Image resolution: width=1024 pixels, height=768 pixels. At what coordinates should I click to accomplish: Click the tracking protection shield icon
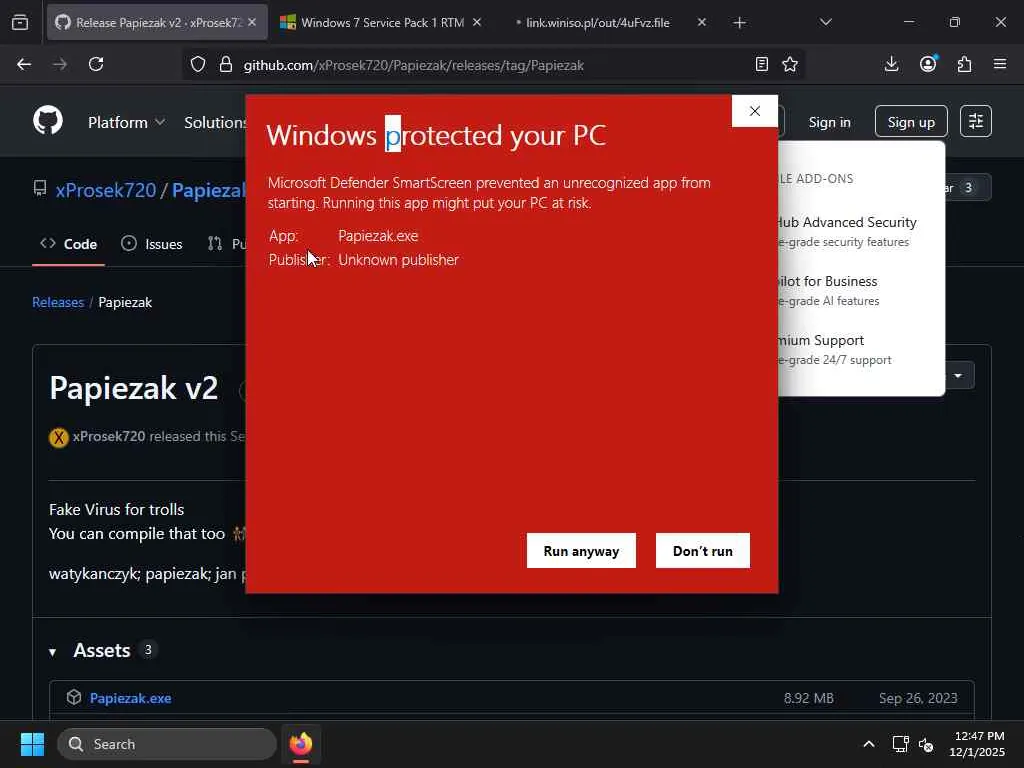[x=198, y=64]
